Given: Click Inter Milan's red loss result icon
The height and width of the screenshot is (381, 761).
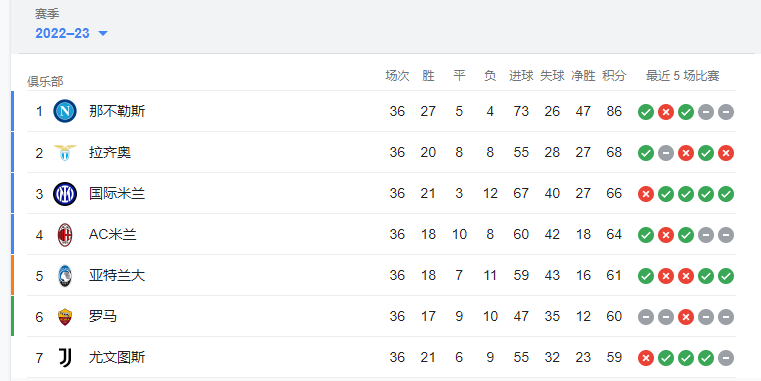Looking at the screenshot, I should coord(646,194).
